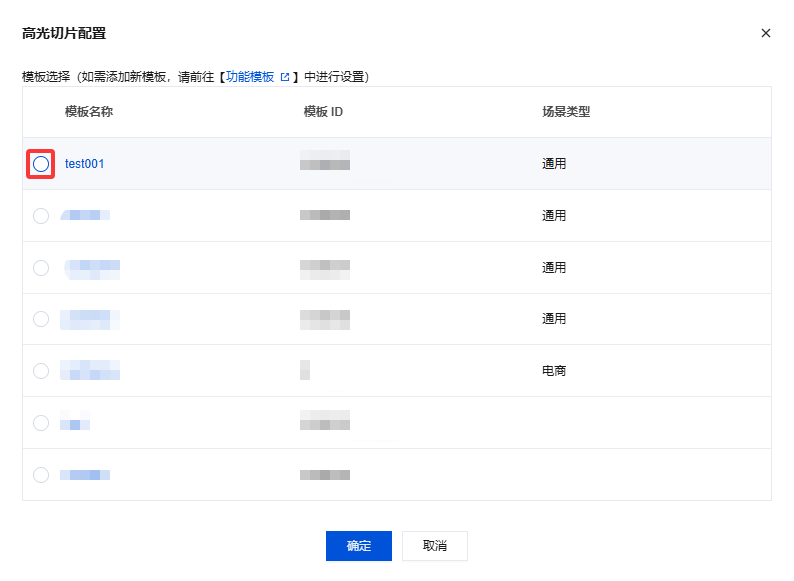Click the external link icon beside 功能模板
The image size is (794, 581).
(285, 77)
